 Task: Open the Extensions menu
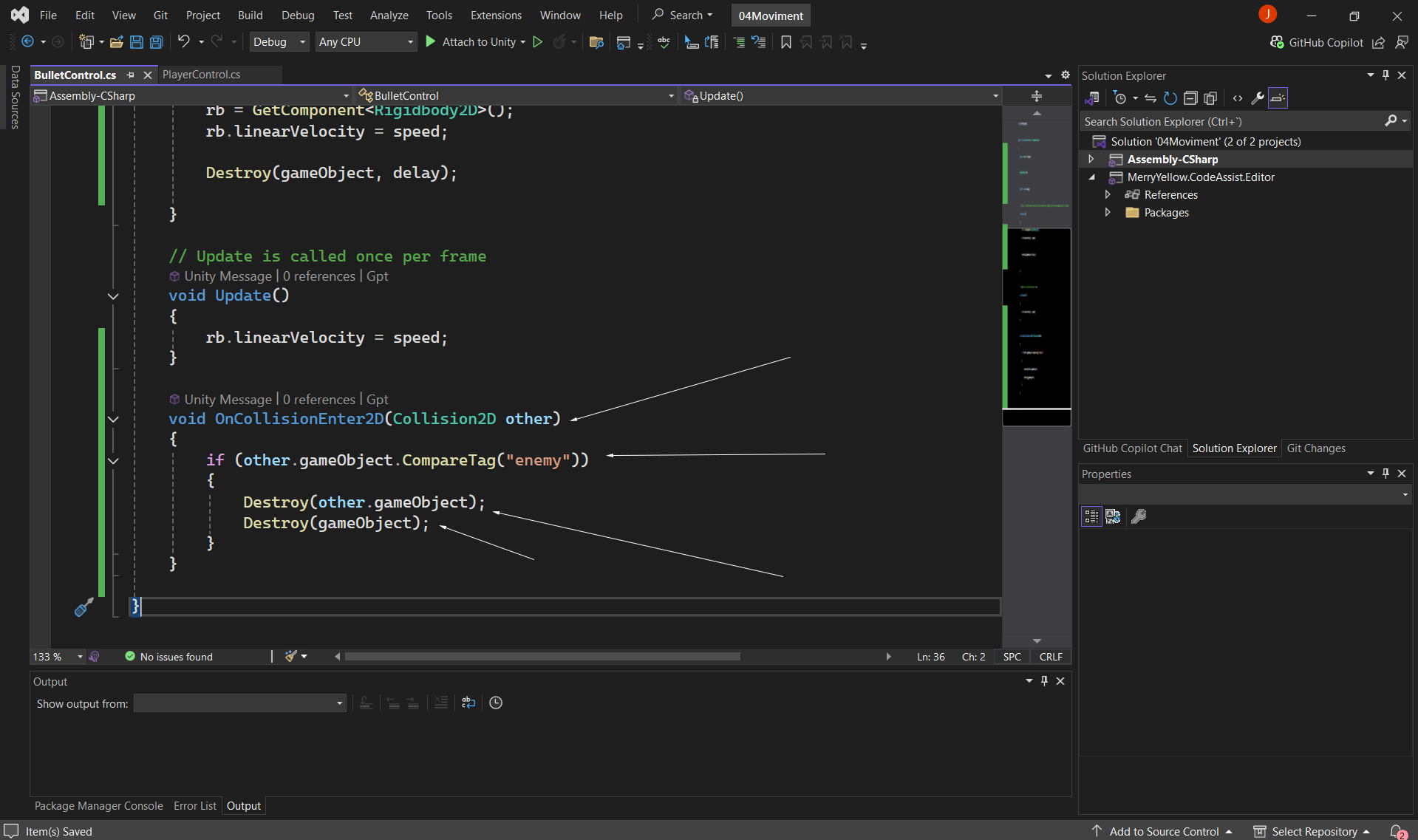coord(495,15)
